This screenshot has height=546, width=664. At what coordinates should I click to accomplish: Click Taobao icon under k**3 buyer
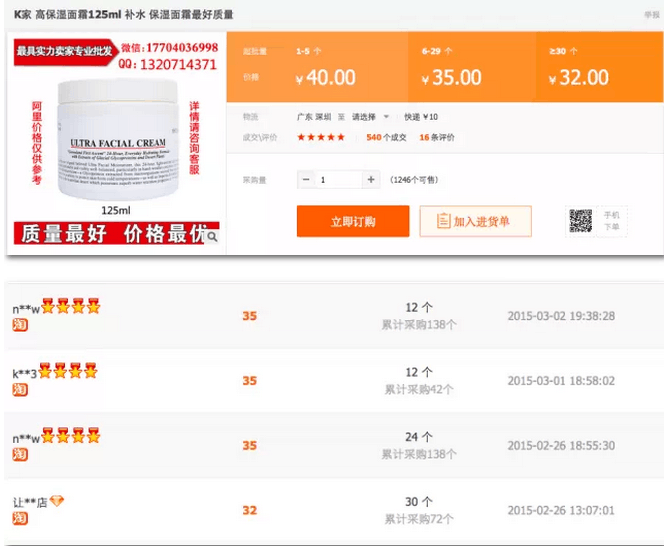pyautogui.click(x=20, y=389)
